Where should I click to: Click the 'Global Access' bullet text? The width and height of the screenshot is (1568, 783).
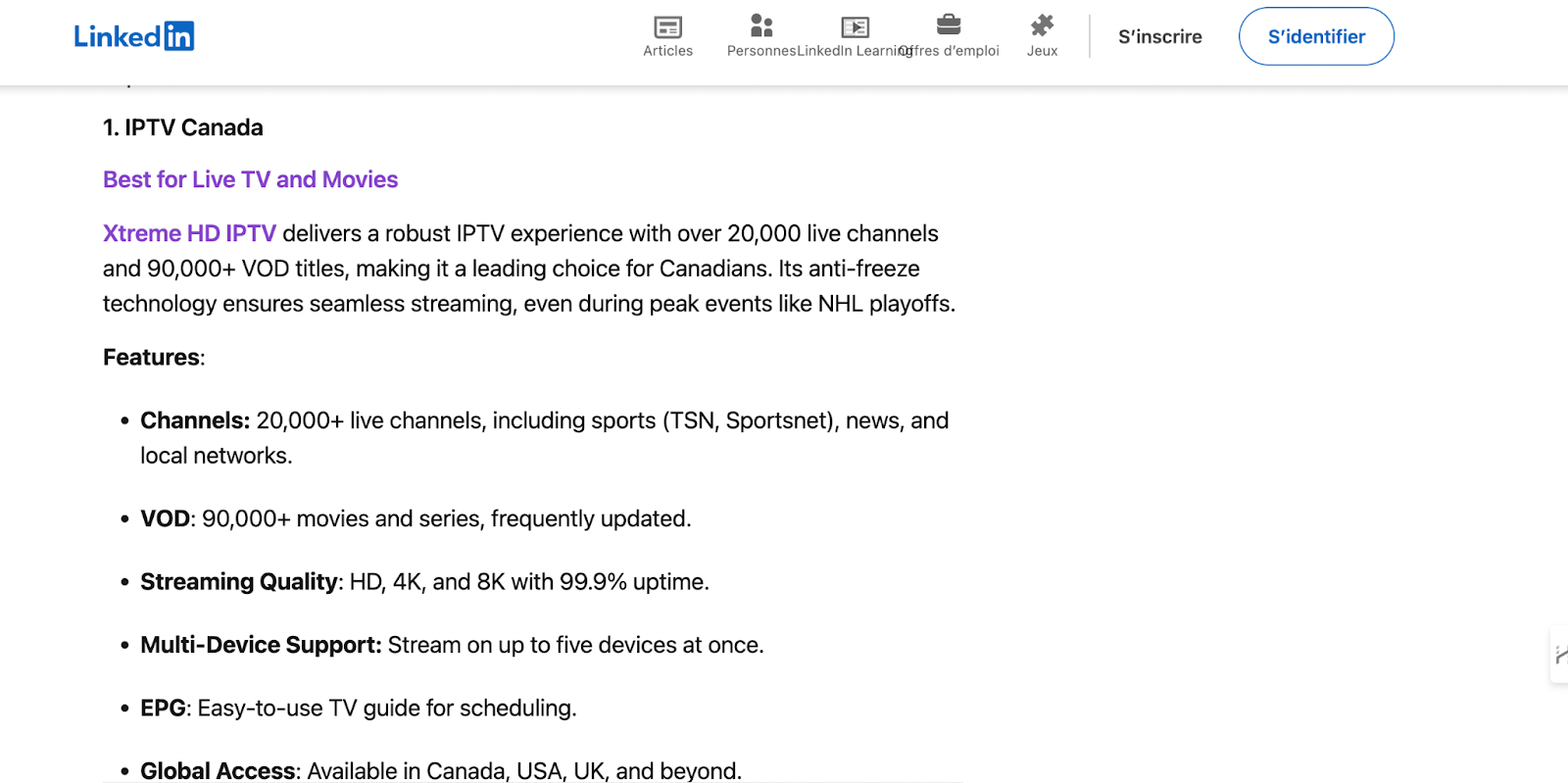click(218, 771)
